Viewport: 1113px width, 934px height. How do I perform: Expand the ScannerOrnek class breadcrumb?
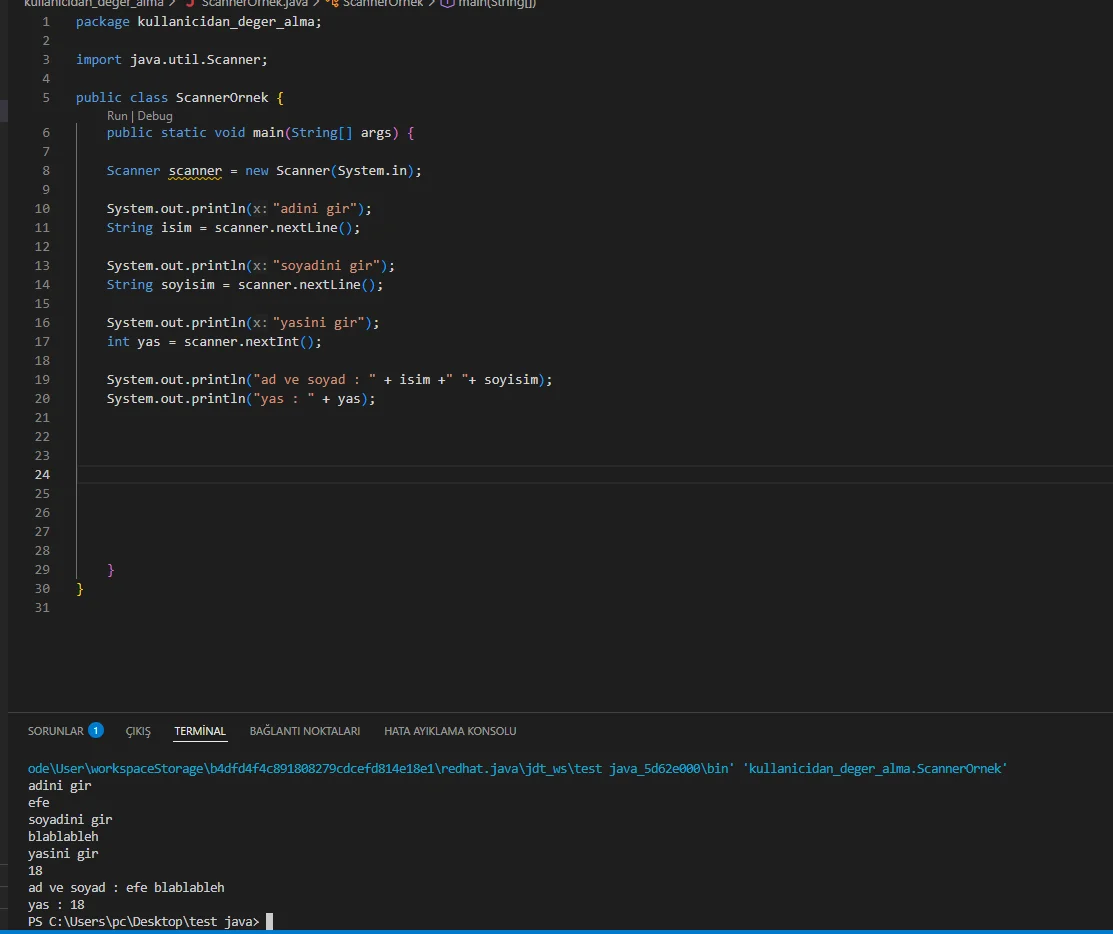[382, 3]
